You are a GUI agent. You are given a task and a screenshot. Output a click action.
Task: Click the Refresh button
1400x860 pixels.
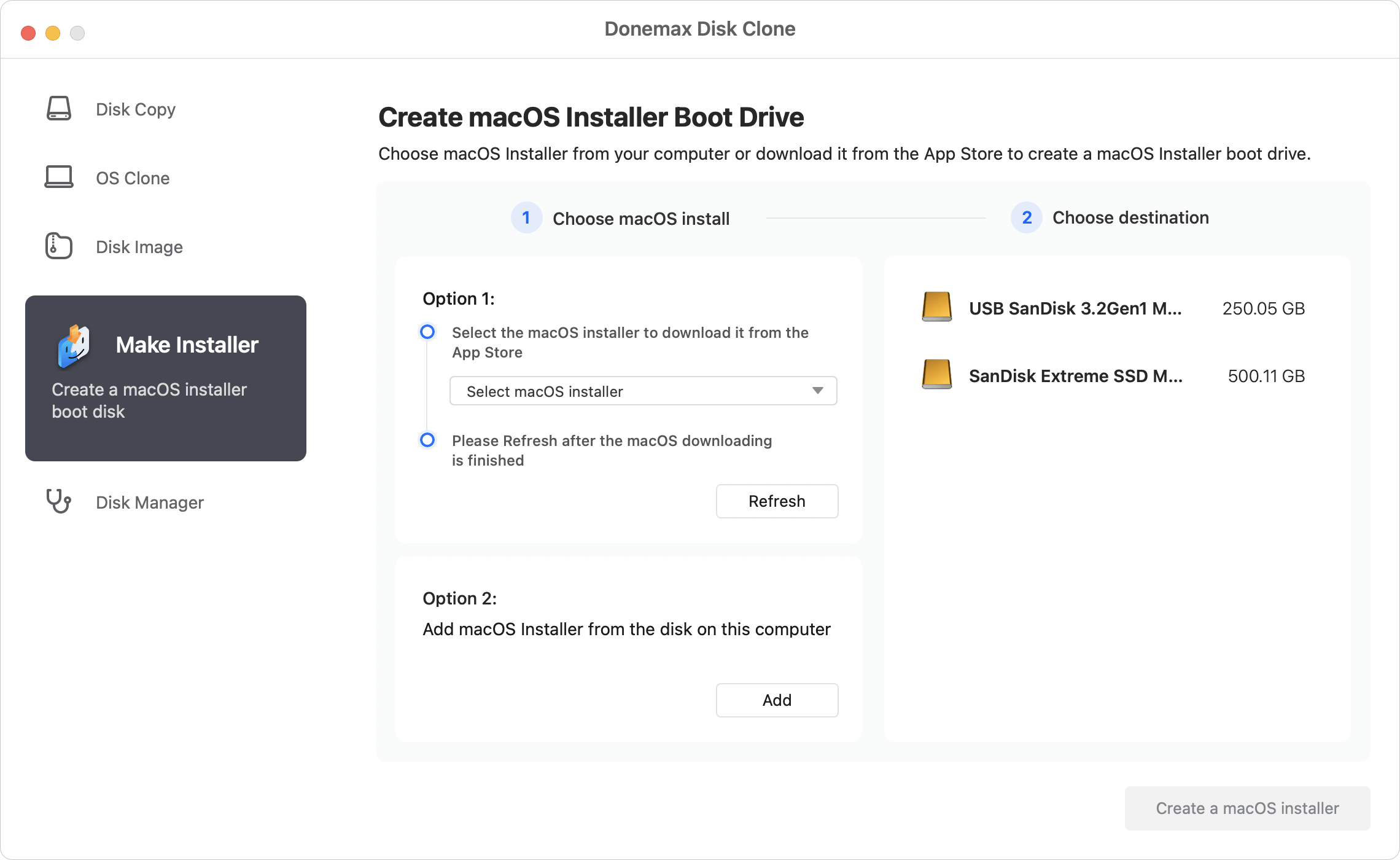tap(777, 501)
